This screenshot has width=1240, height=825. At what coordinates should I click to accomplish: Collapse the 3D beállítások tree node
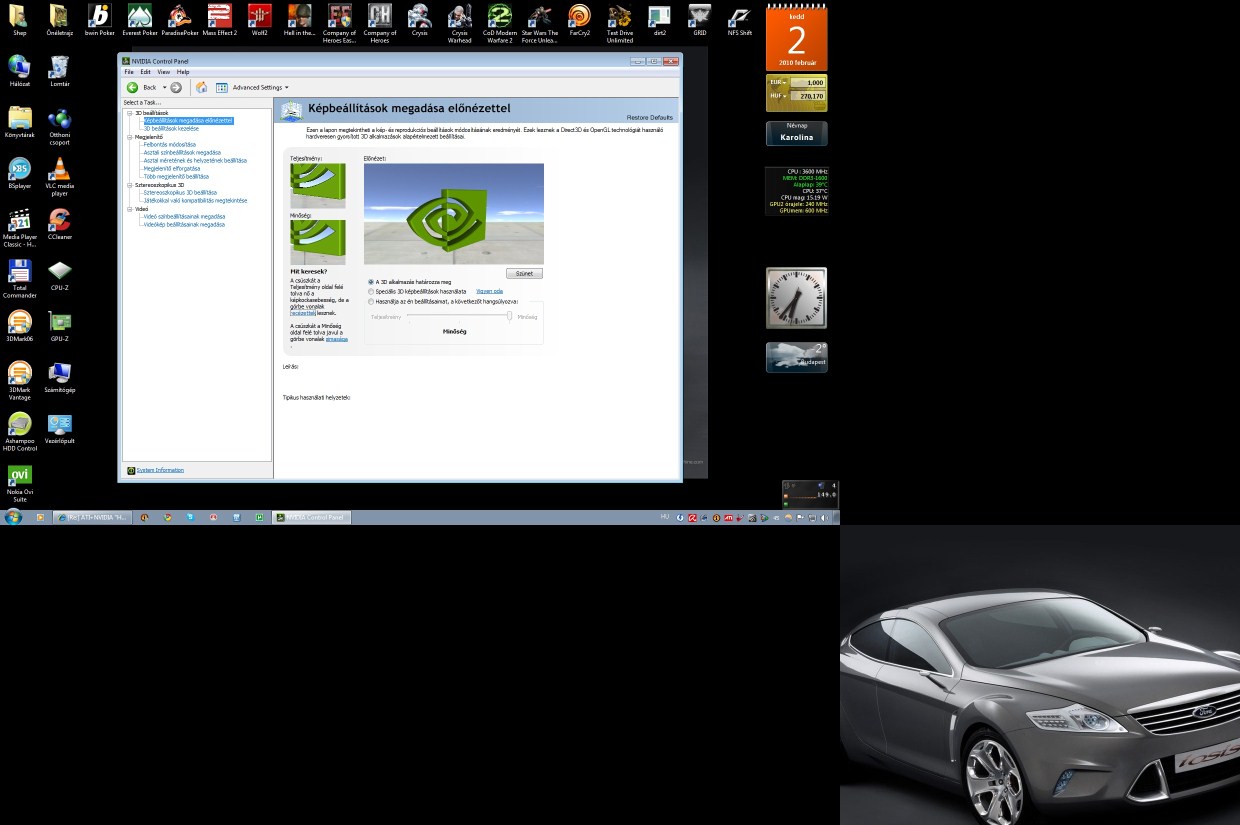tap(129, 113)
